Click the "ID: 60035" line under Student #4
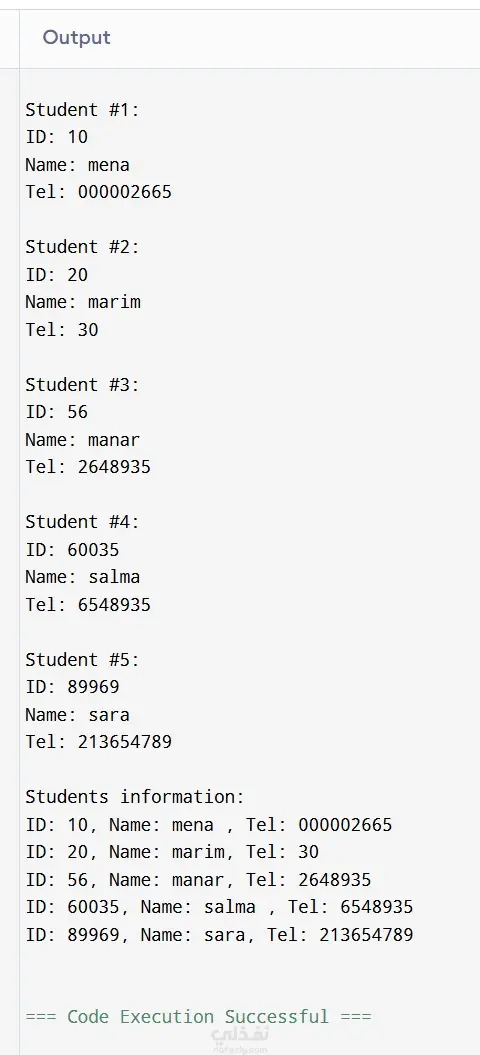Viewport: 480px width, 1055px height. tap(72, 550)
